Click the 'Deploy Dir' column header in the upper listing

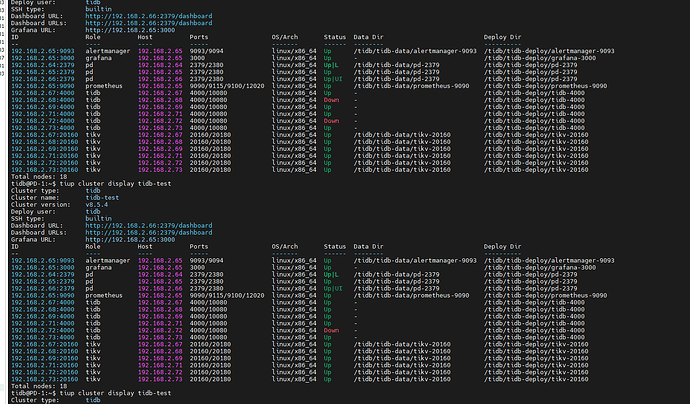click(x=503, y=37)
